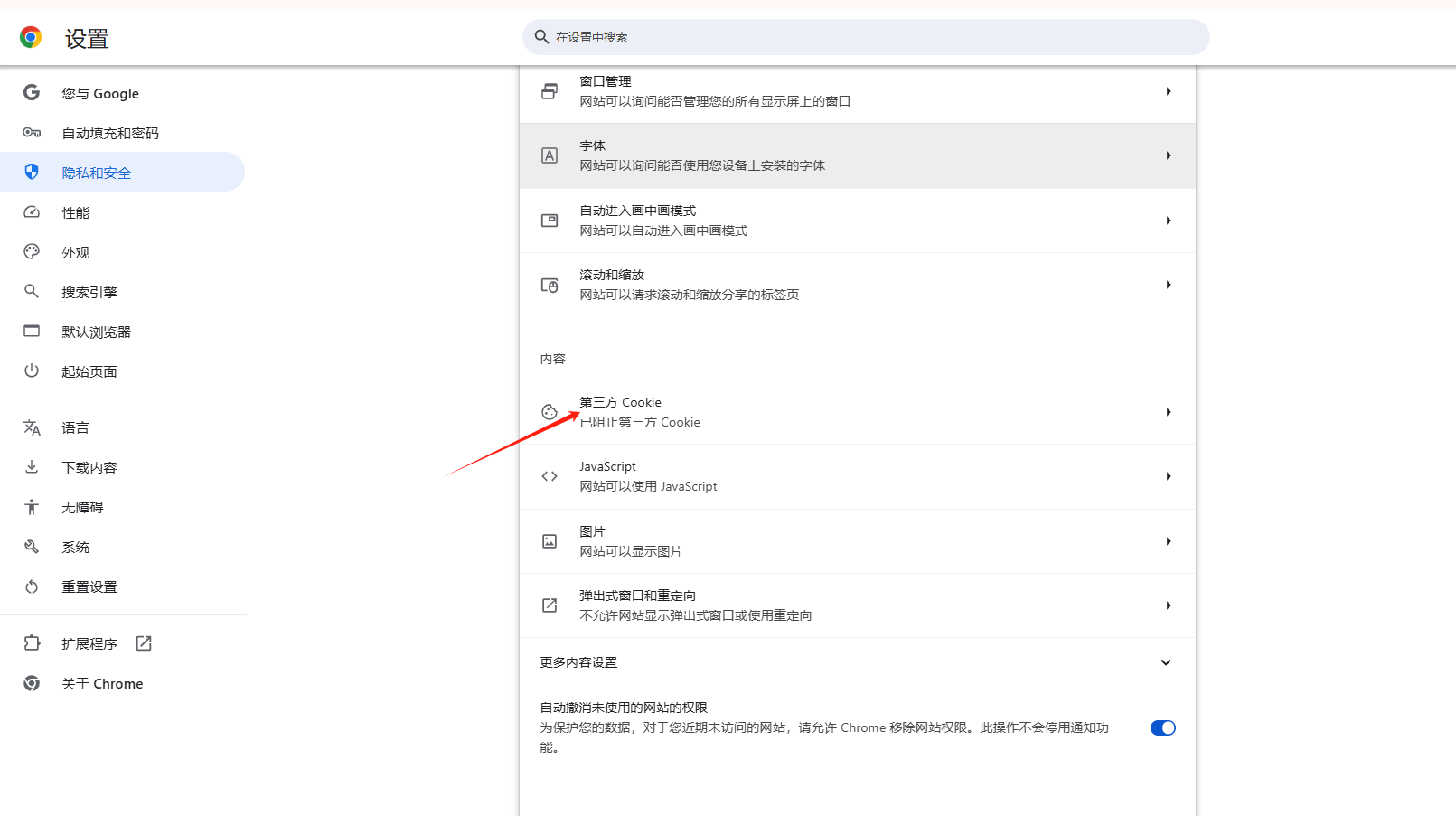Click the pop-up redirect icon
Screen dimensions: 1456x816
(550, 605)
